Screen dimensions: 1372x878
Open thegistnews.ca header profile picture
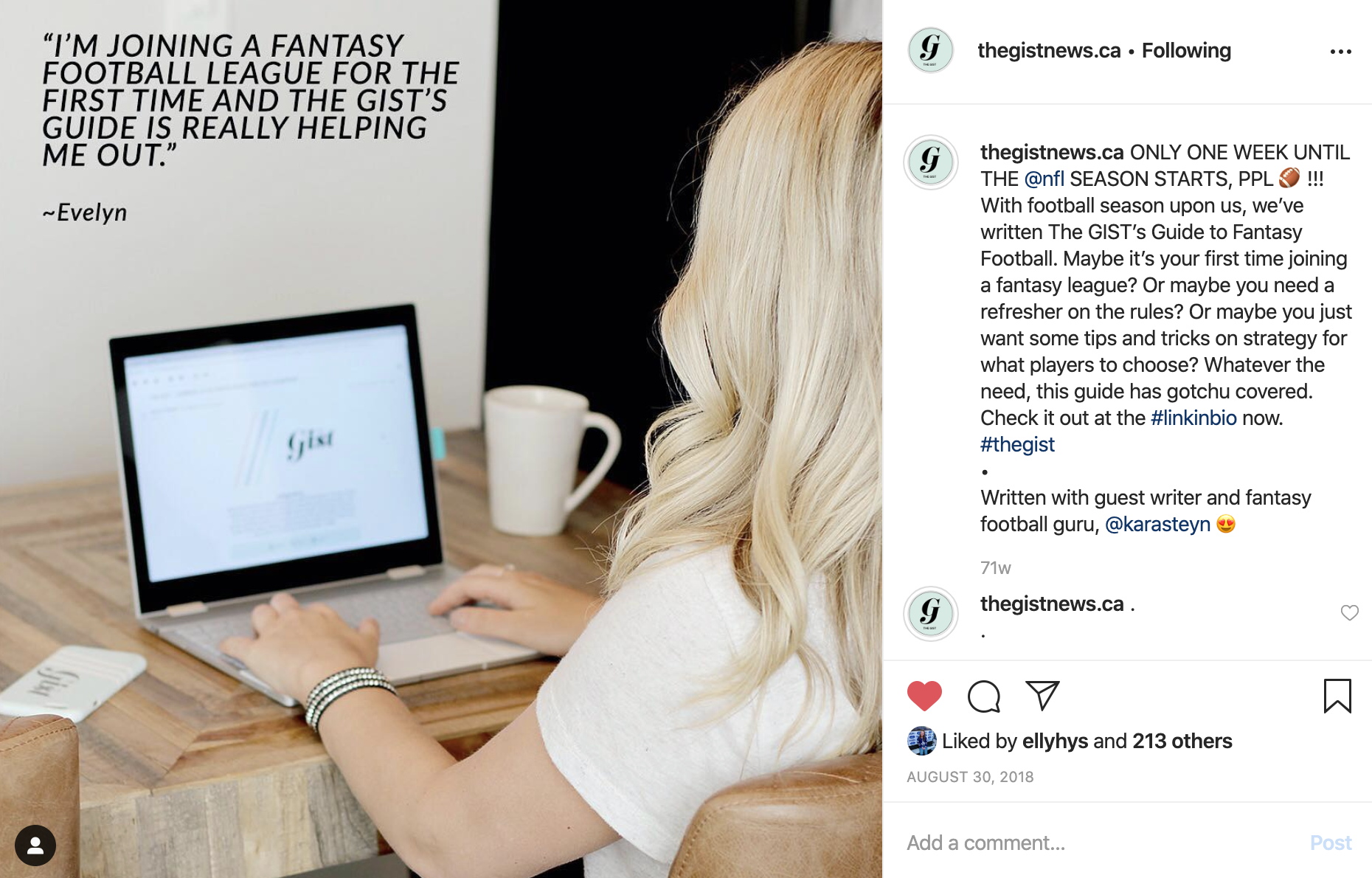(930, 50)
